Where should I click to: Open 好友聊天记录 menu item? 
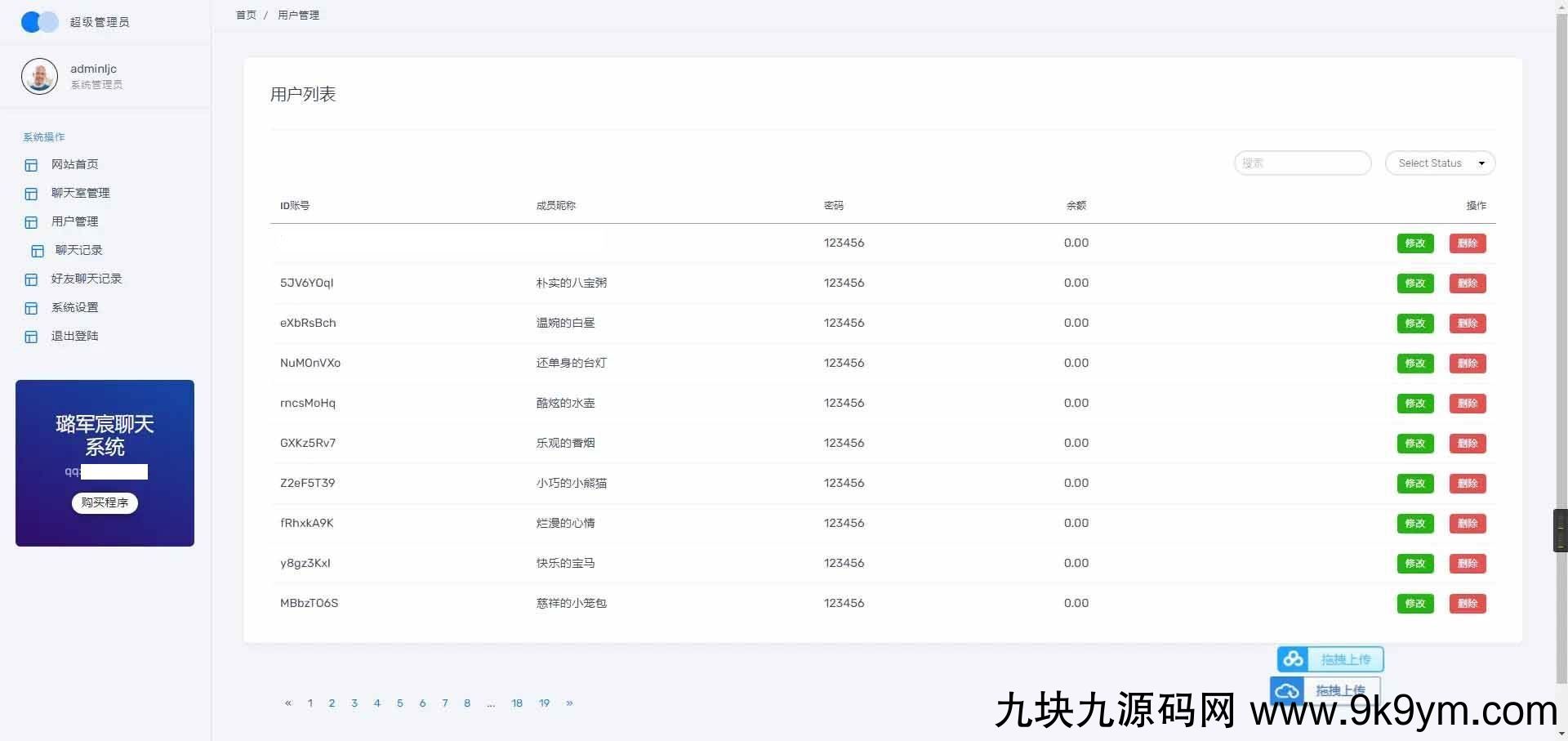coord(86,279)
